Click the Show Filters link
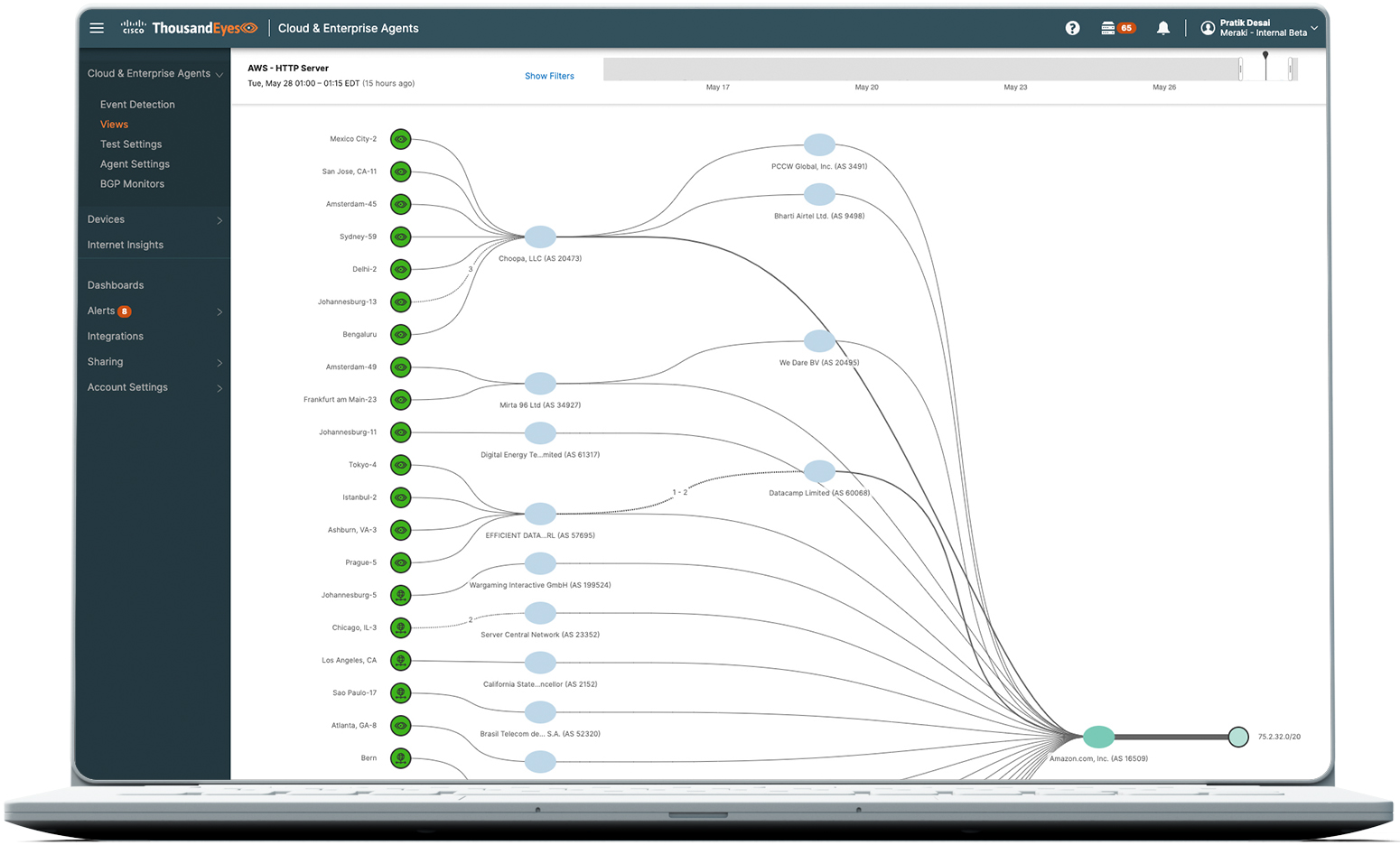 [549, 76]
